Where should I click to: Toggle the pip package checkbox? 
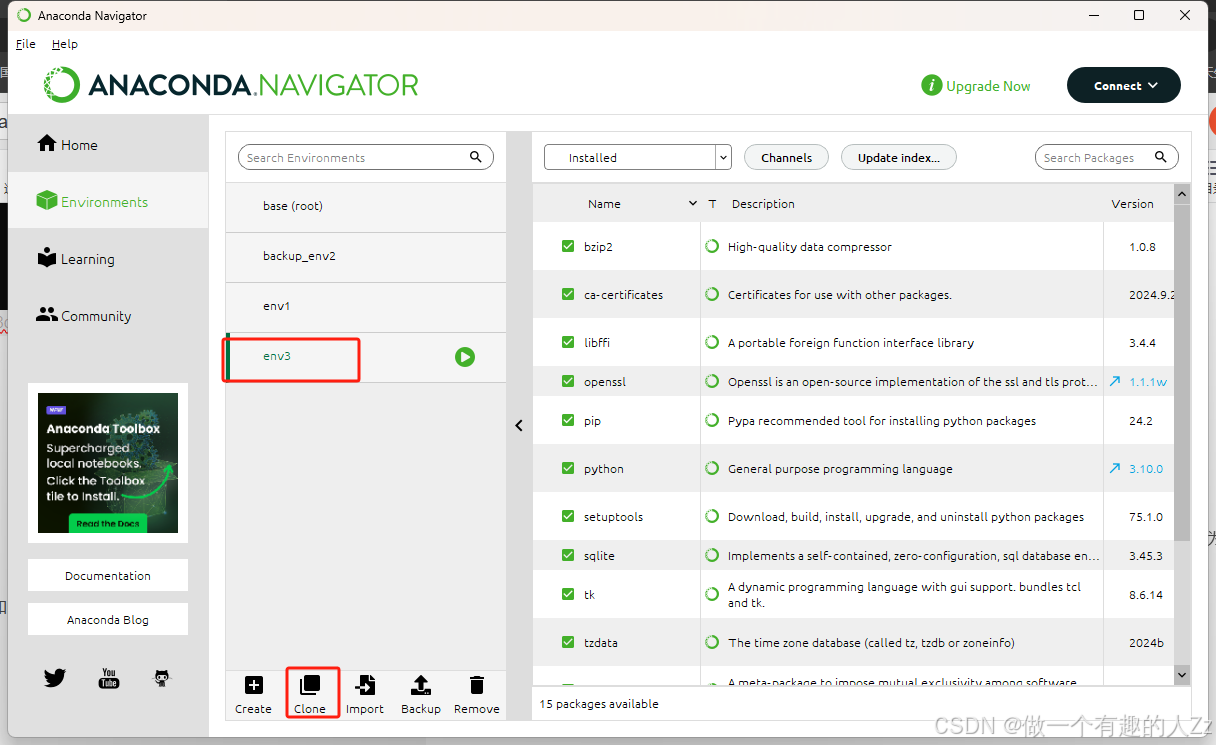[x=568, y=420]
